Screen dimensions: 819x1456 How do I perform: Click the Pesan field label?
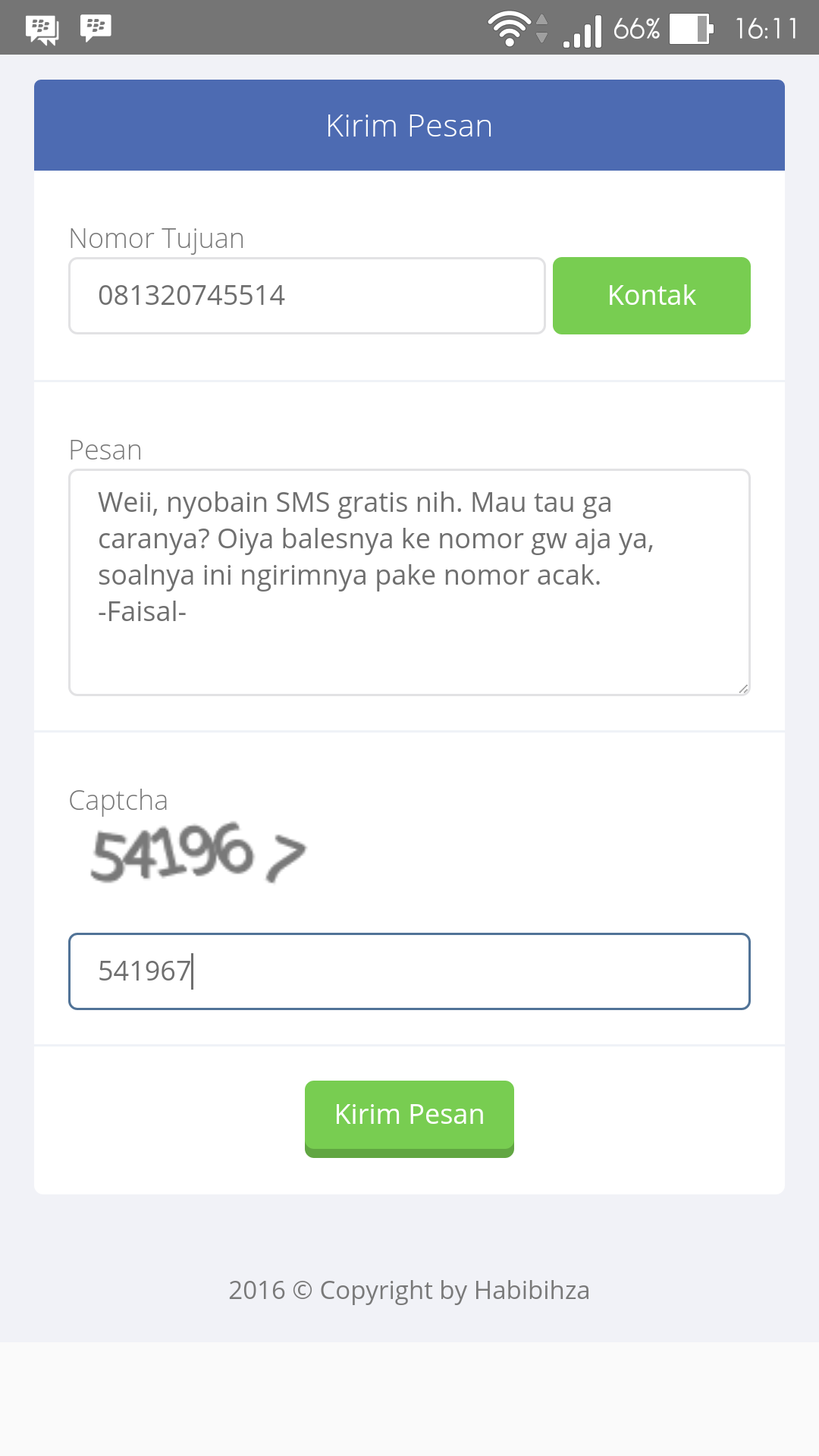point(105,450)
